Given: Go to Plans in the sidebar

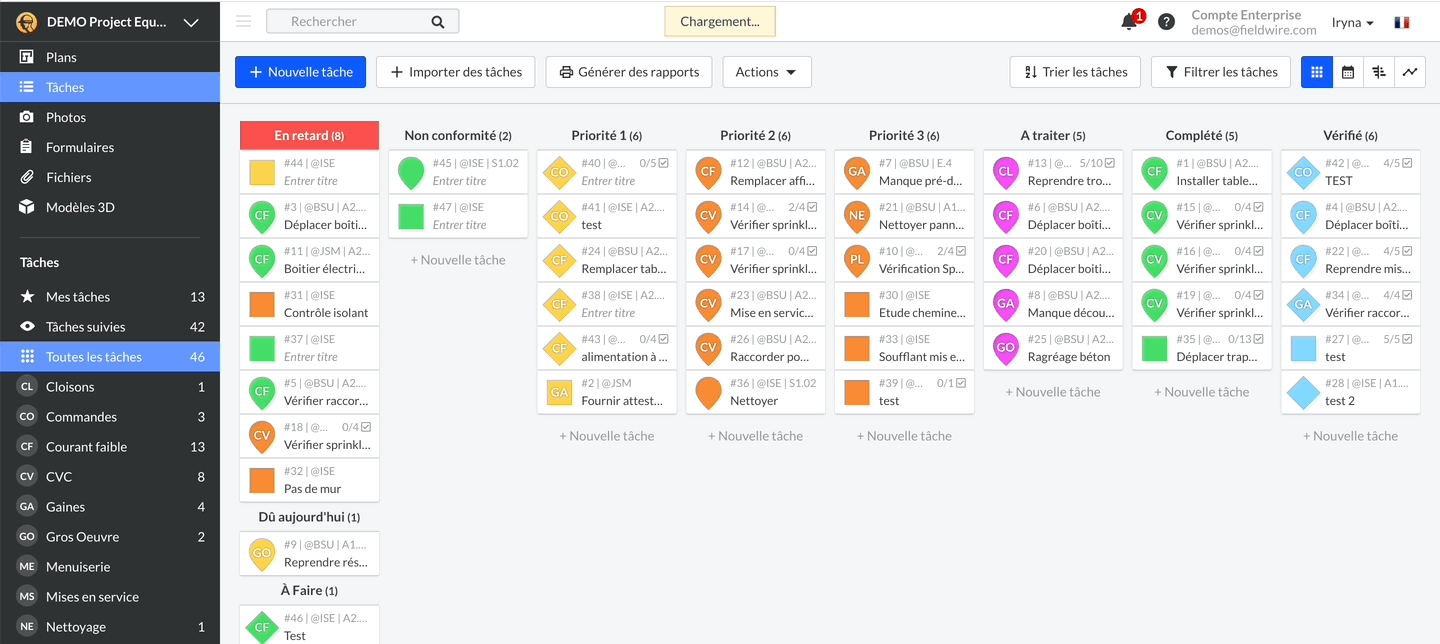Looking at the screenshot, I should pos(61,57).
